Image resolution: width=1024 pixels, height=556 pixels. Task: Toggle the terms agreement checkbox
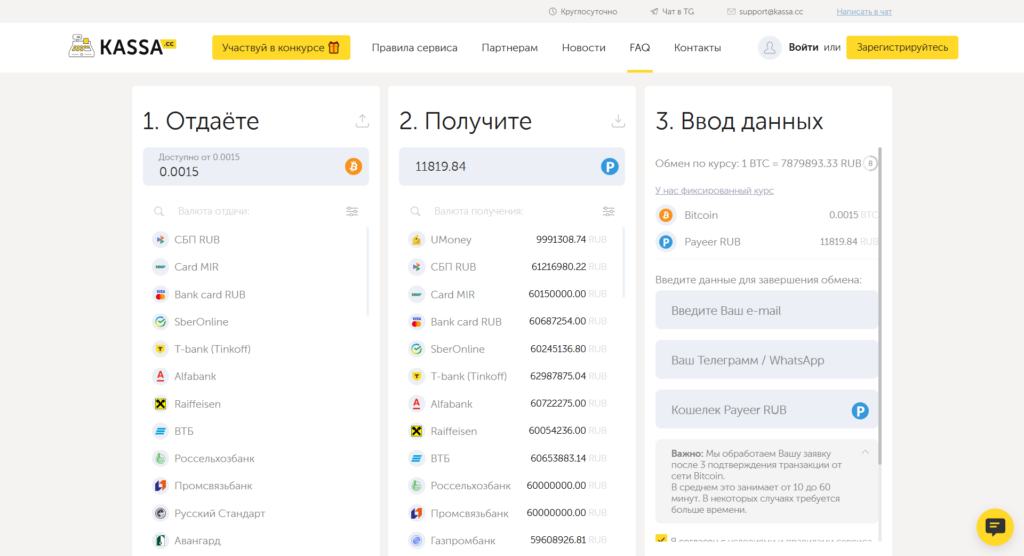click(661, 539)
